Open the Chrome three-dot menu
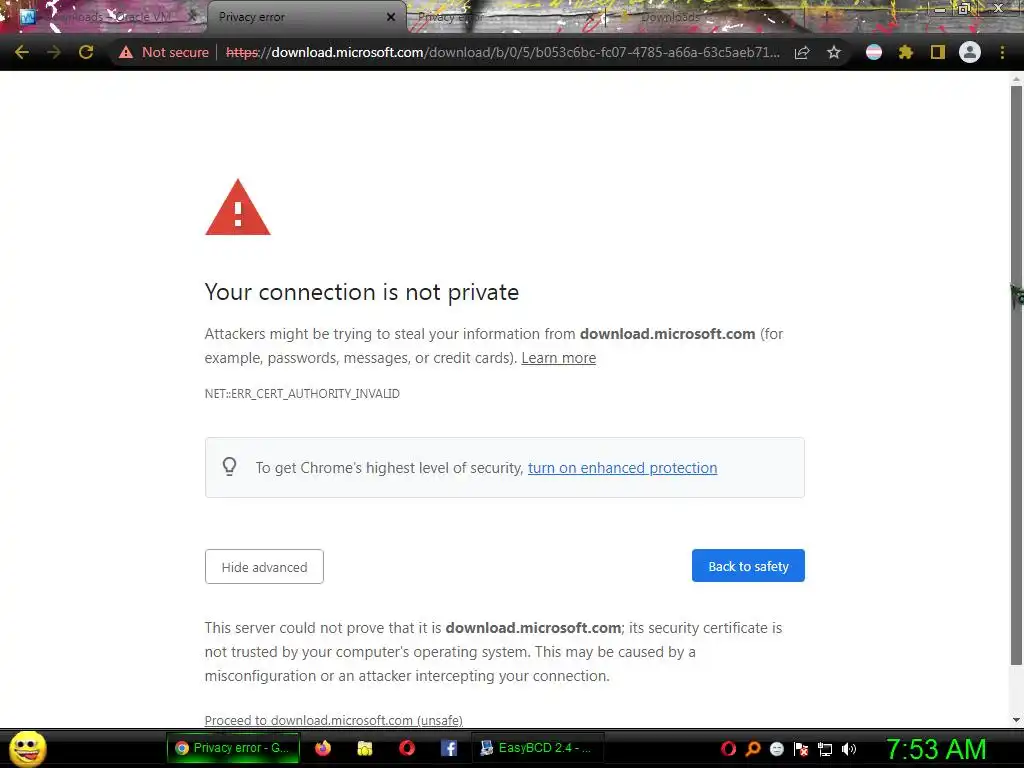The height and width of the screenshot is (768, 1024). [1002, 52]
